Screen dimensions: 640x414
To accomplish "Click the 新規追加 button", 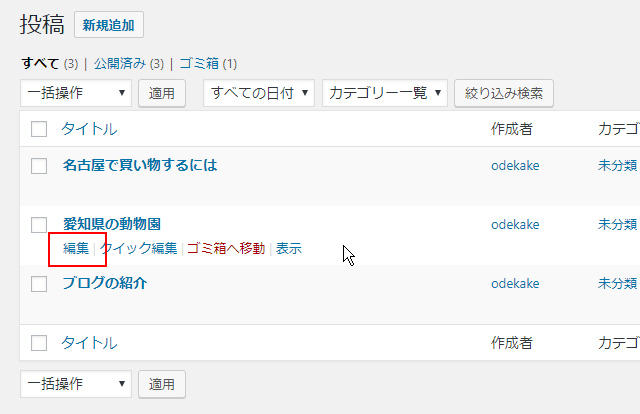I will pyautogui.click(x=109, y=25).
